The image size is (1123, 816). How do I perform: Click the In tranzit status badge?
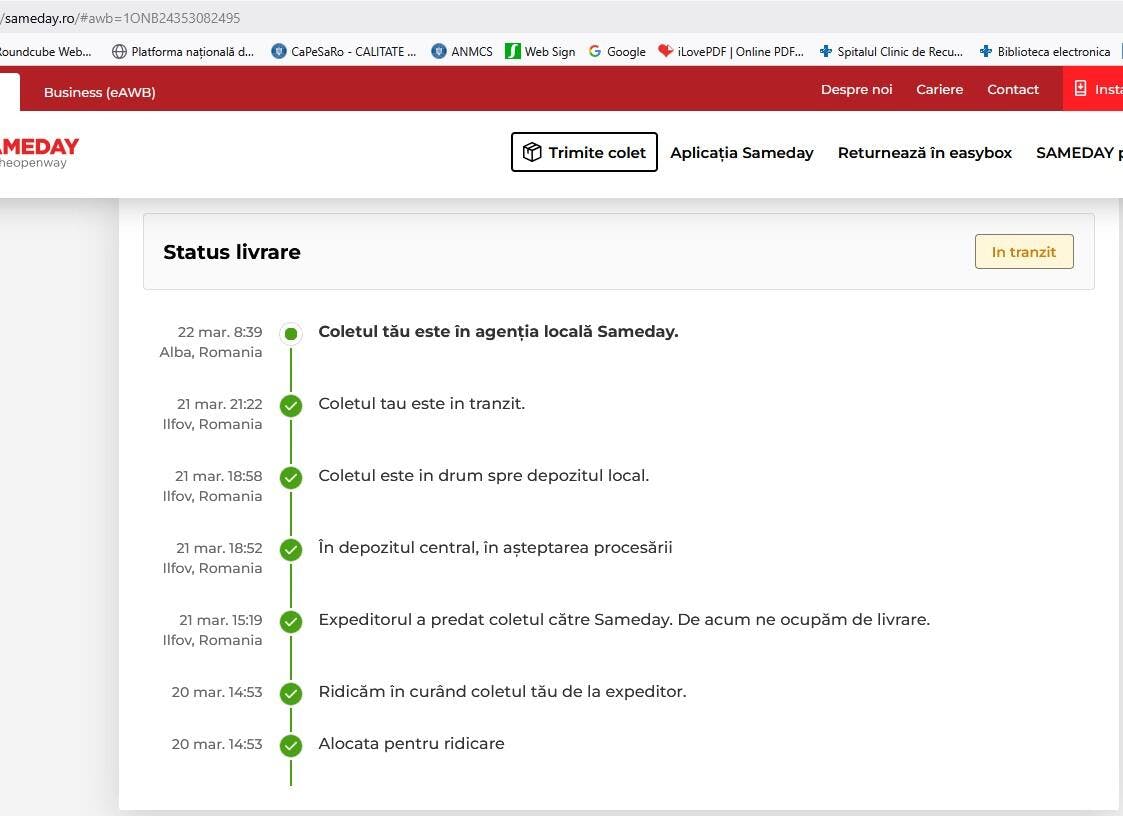click(1023, 252)
